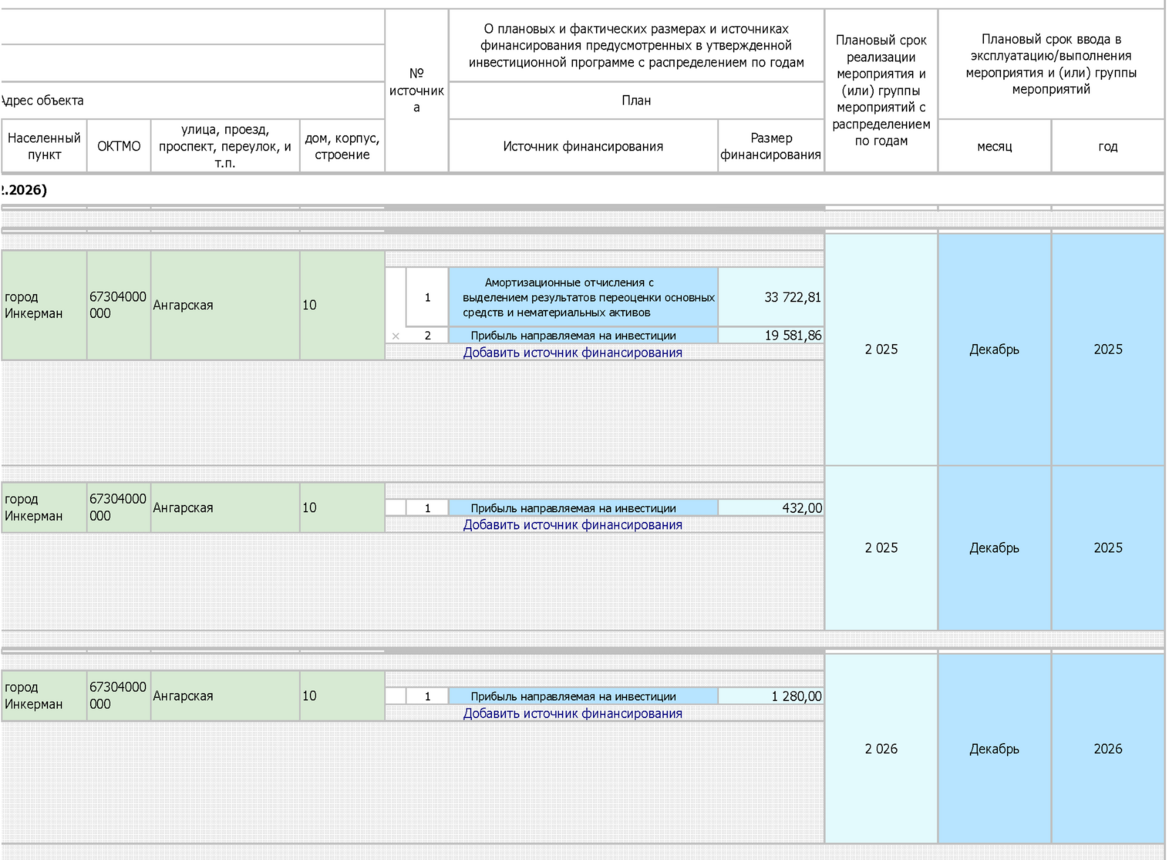
Task: Click 'Добавить источник финансирования' link below 432,00
Action: tap(573, 525)
